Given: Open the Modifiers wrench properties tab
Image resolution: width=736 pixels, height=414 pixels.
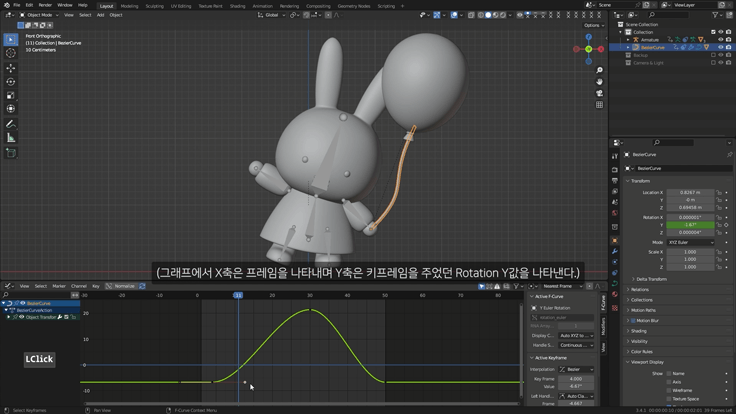Looking at the screenshot, I should click(x=615, y=252).
